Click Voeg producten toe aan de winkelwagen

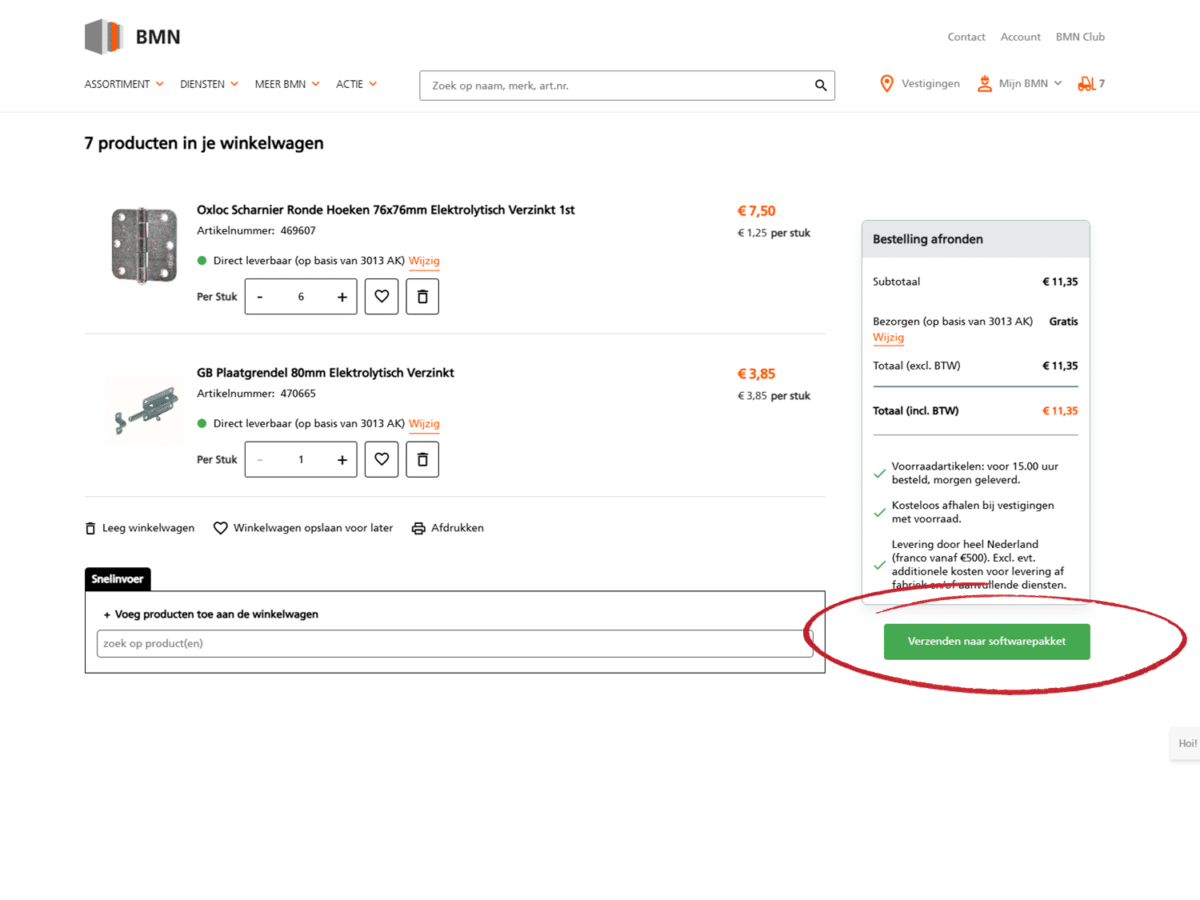(211, 614)
